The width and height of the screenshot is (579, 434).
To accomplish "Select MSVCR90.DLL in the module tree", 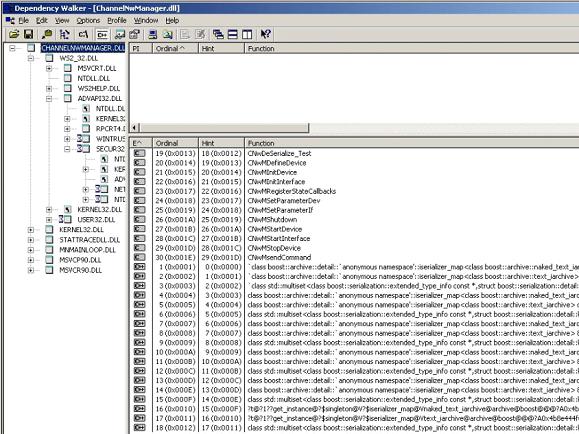I will 80,270.
